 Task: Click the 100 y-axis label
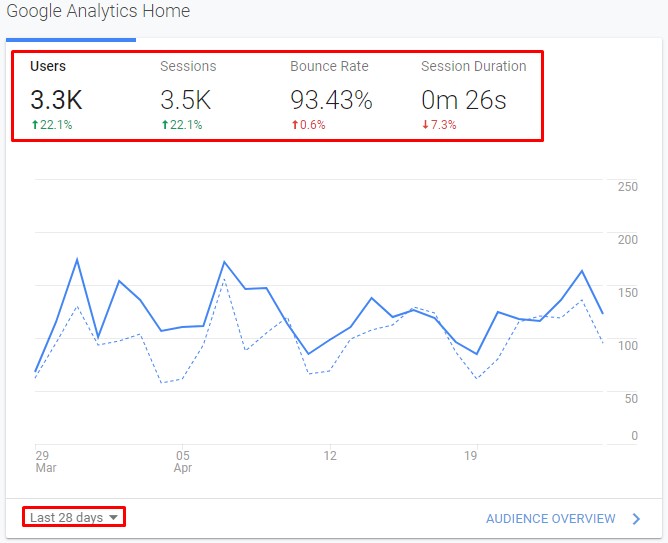pyautogui.click(x=628, y=345)
